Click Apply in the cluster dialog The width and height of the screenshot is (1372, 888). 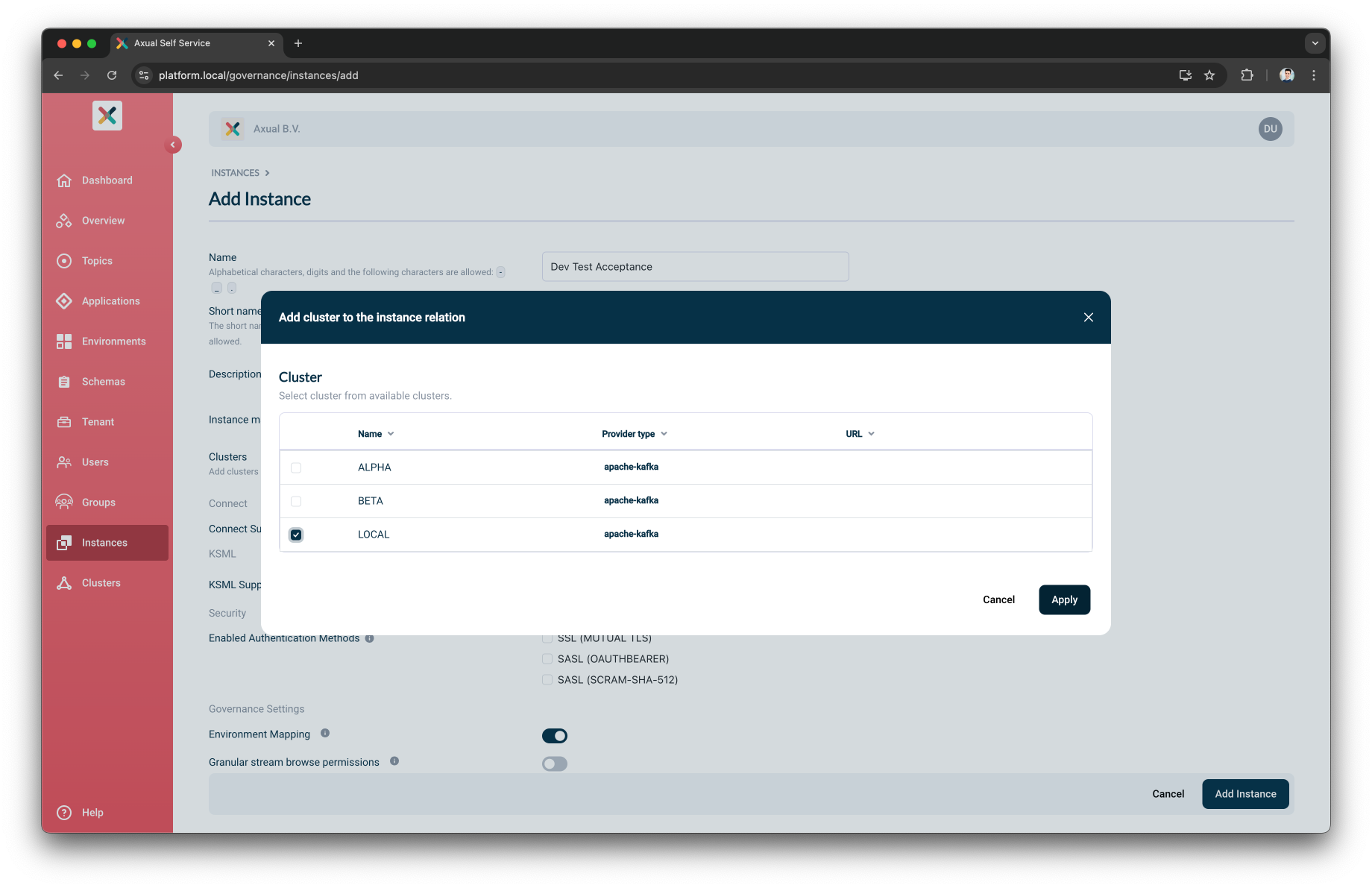pos(1064,599)
